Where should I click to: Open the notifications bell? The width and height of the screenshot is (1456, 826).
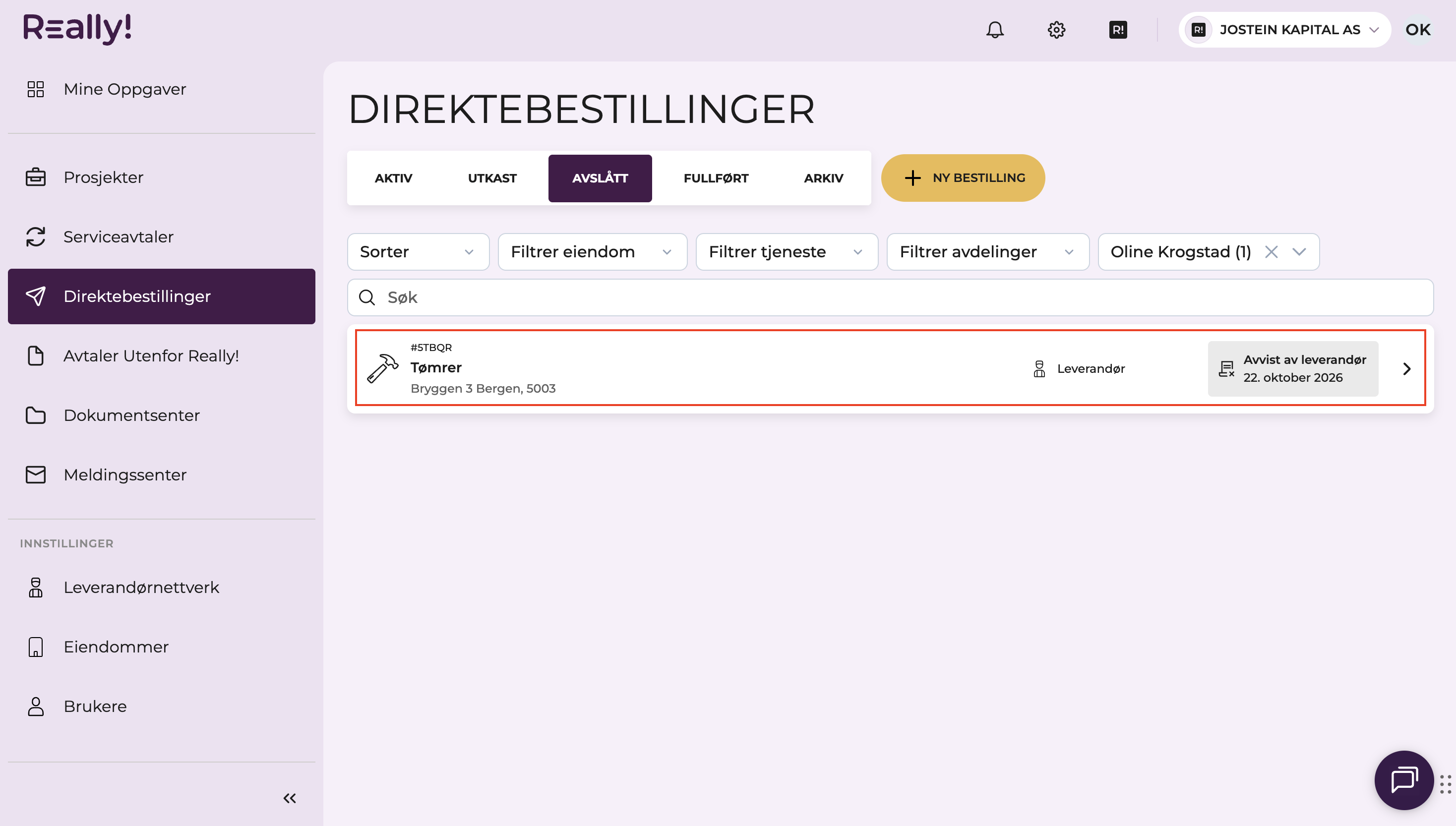click(x=995, y=30)
